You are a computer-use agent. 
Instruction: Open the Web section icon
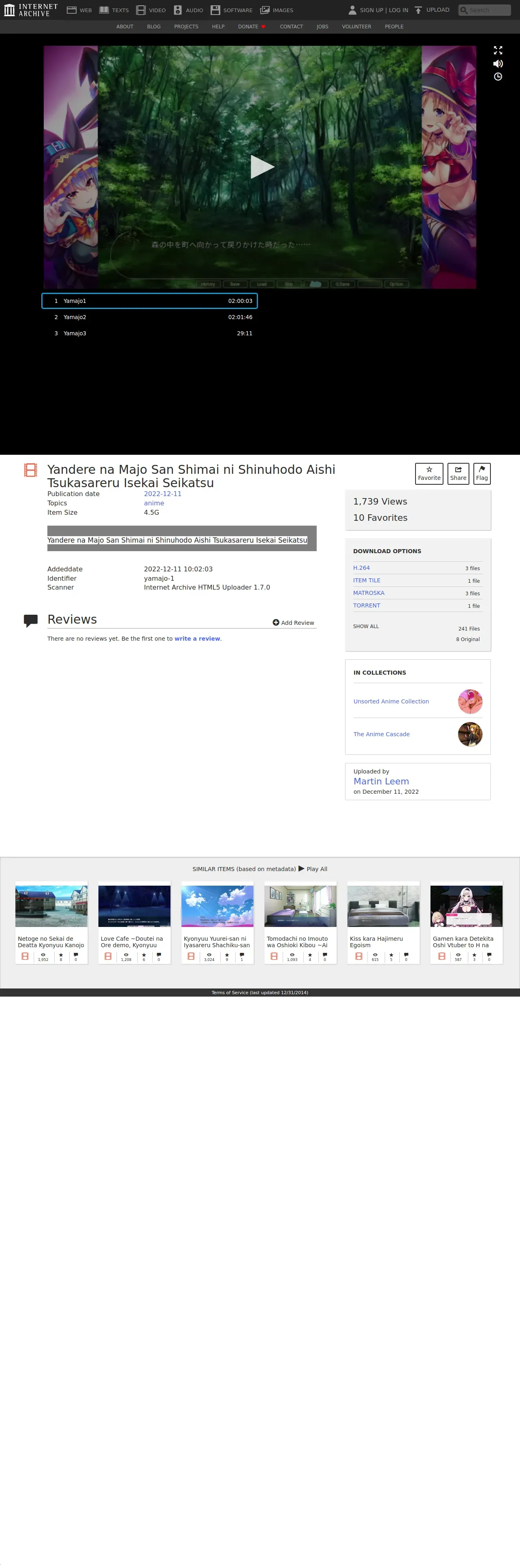pyautogui.click(x=71, y=11)
